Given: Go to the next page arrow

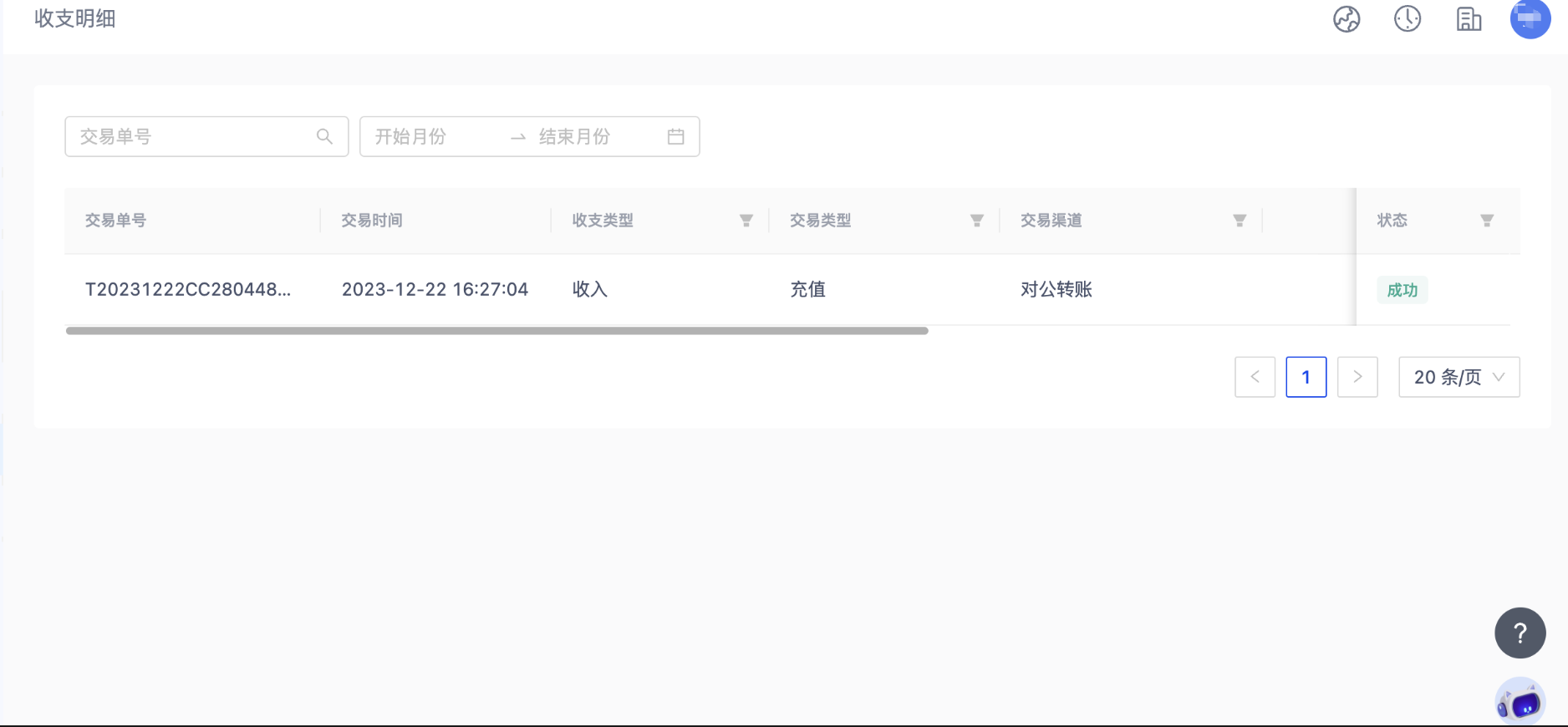Looking at the screenshot, I should [x=1357, y=377].
